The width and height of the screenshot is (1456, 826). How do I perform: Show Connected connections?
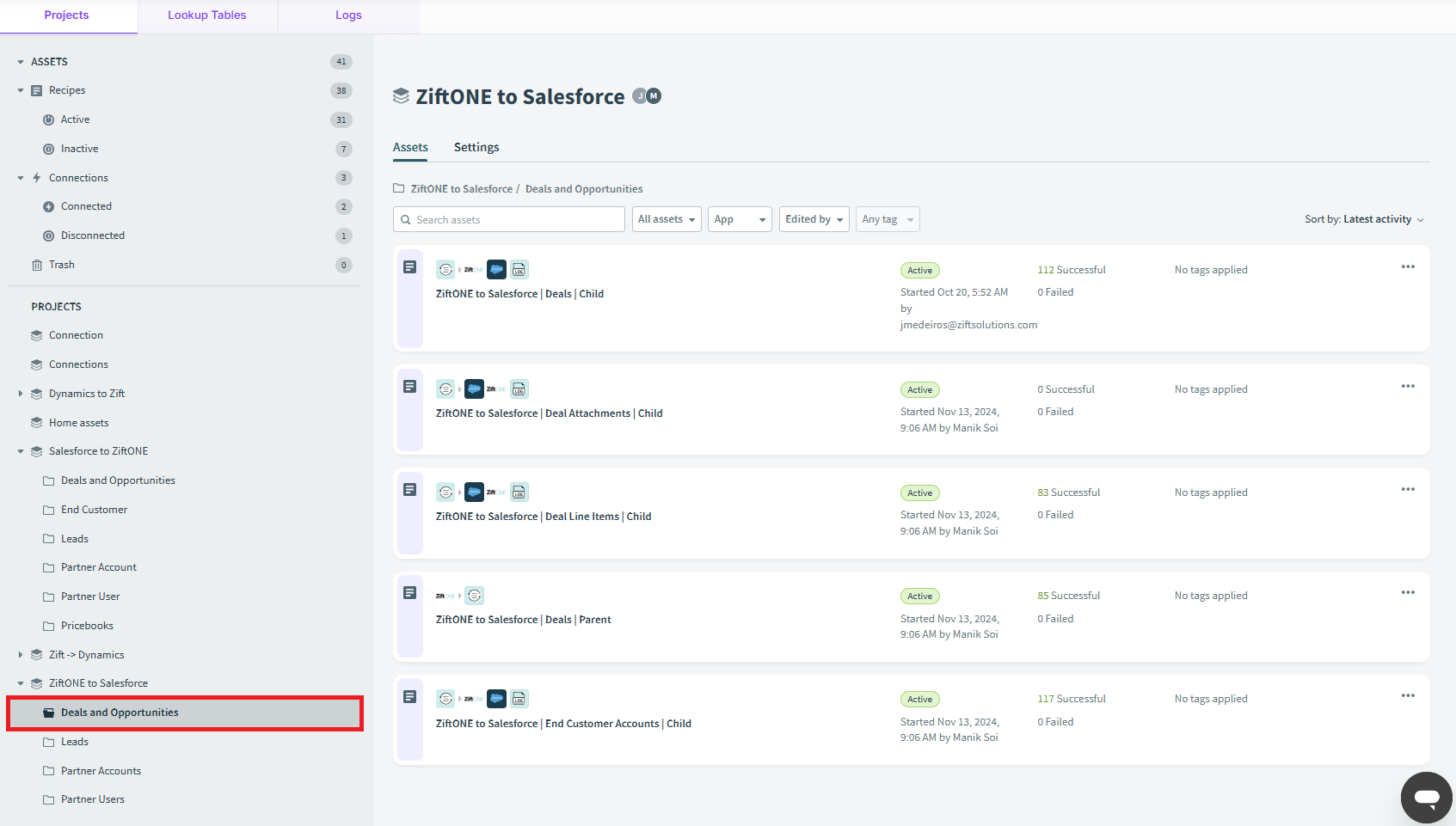point(86,206)
